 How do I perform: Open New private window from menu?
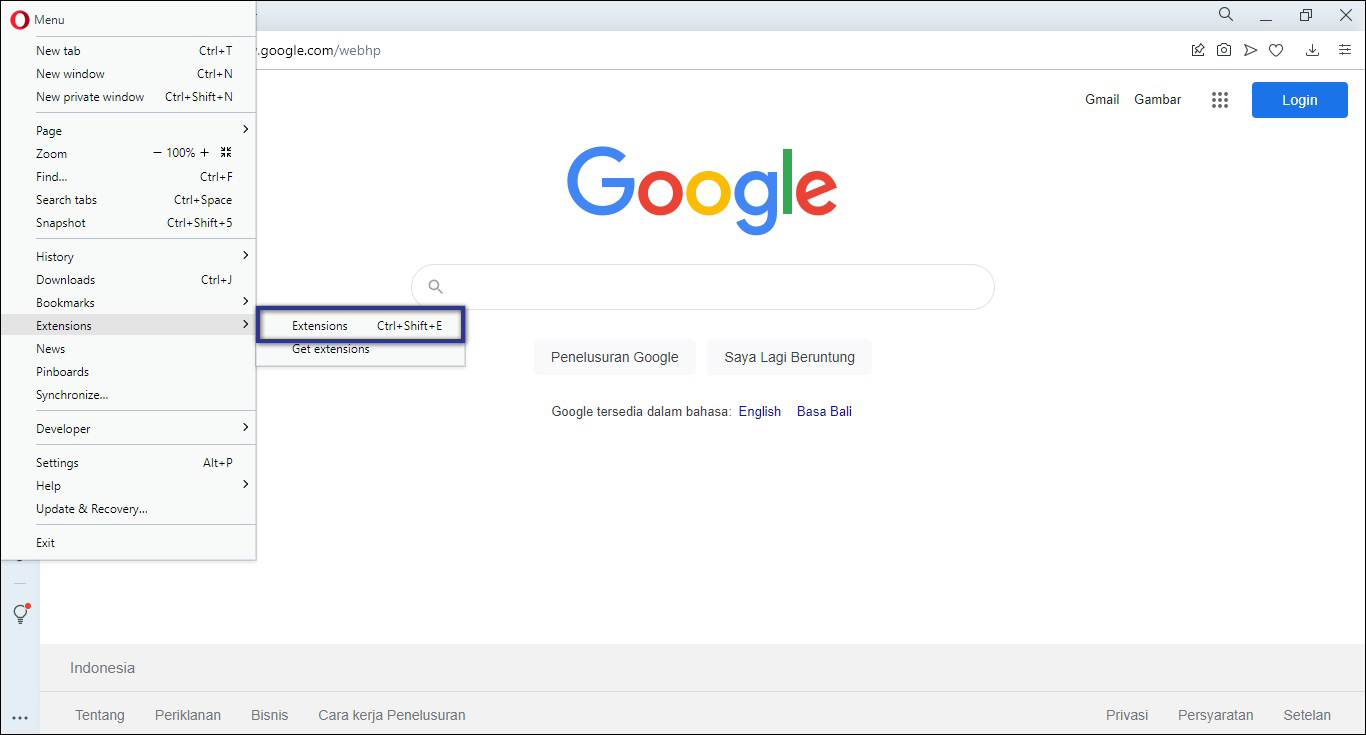pos(90,96)
